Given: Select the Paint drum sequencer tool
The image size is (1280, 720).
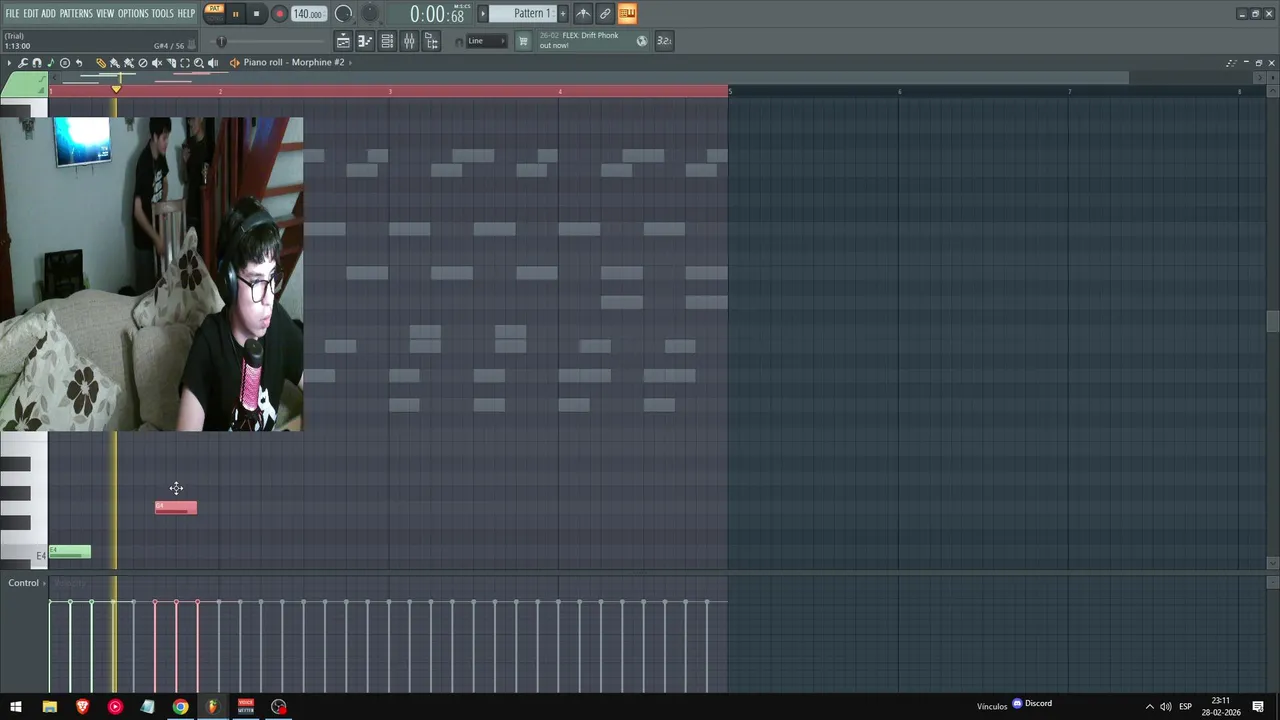Looking at the screenshot, I should tap(129, 63).
